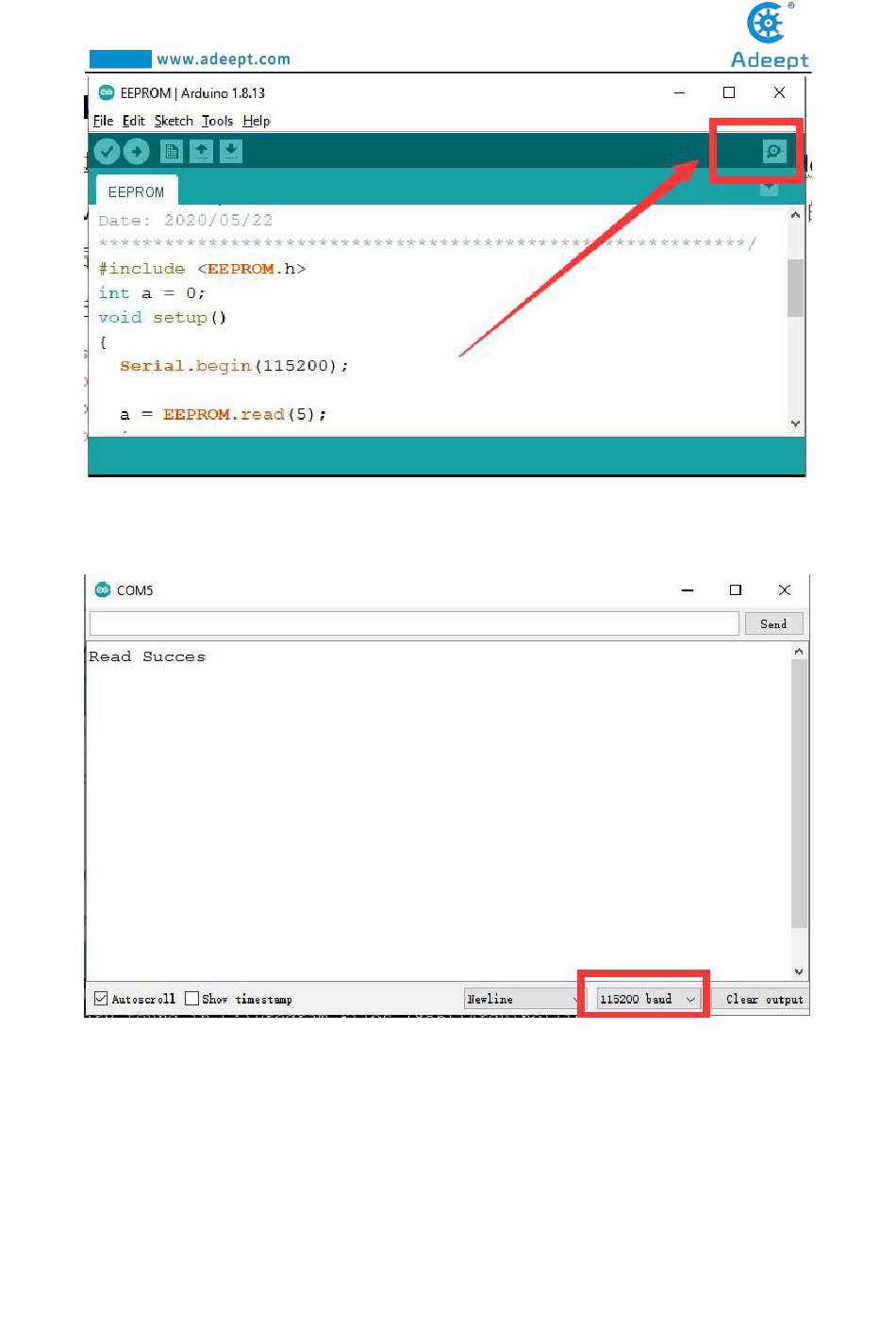Click the Adeept logo at top right
The width and height of the screenshot is (896, 1328).
770,36
